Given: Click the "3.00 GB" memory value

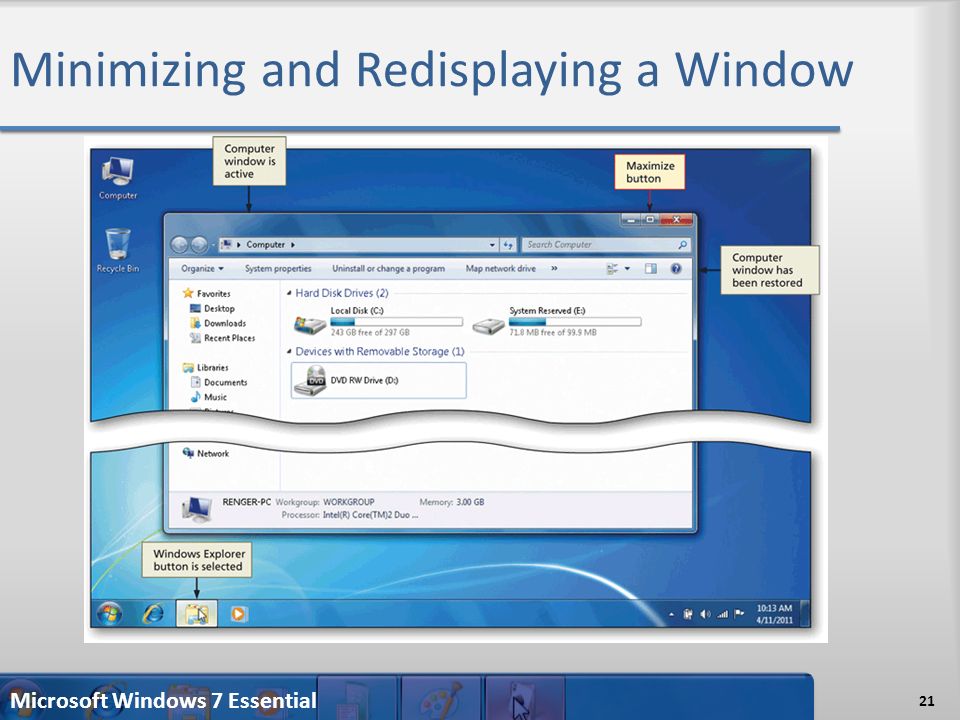Looking at the screenshot, I should [x=470, y=502].
